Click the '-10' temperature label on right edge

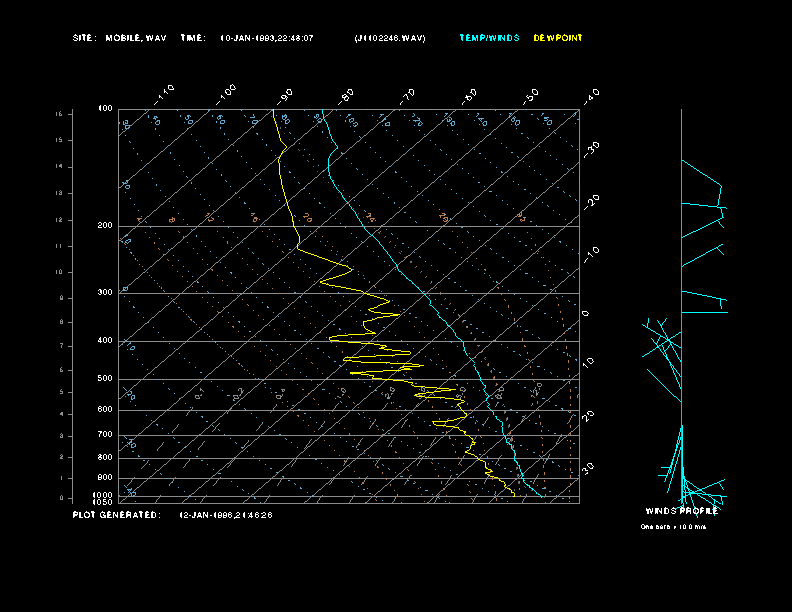[x=591, y=254]
